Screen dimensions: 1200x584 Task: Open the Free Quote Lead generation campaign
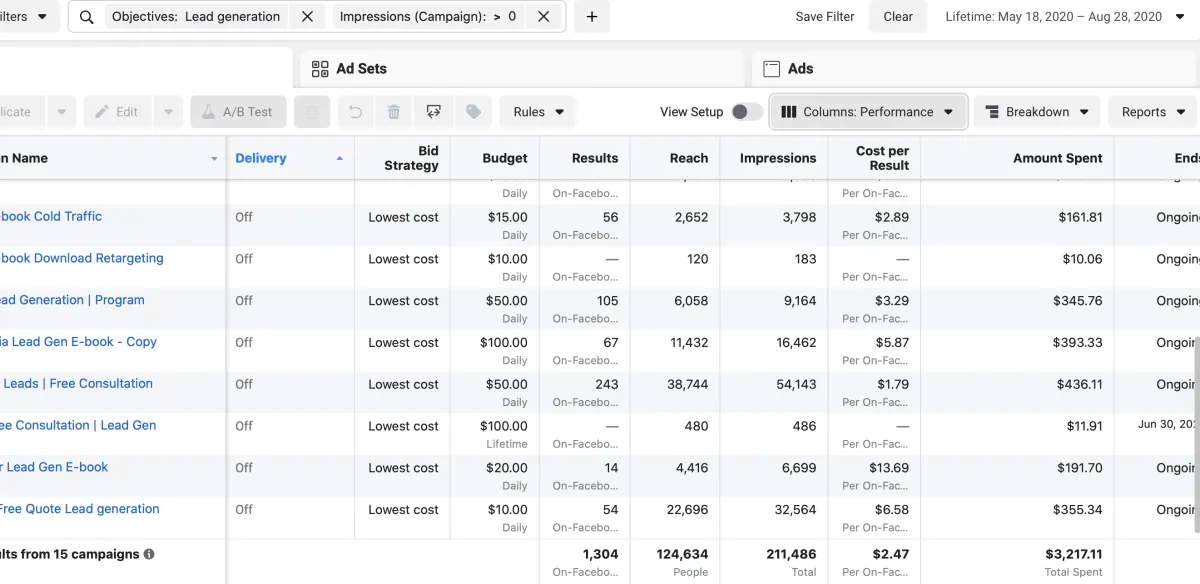(80, 510)
